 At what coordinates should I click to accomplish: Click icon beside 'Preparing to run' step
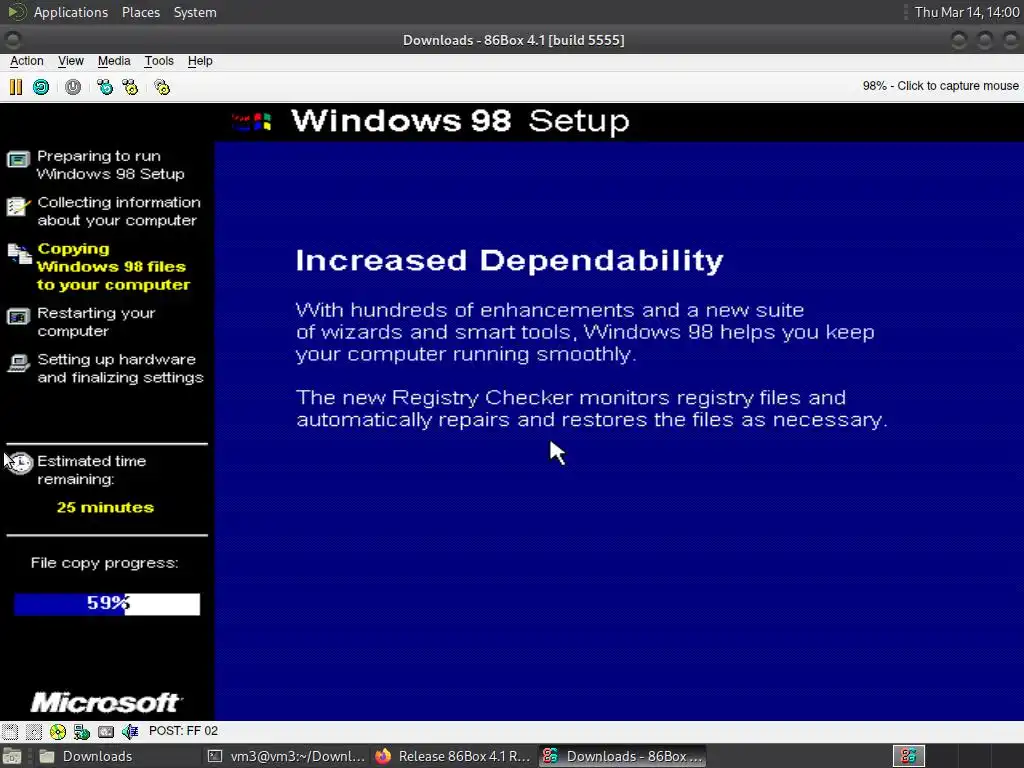click(18, 159)
